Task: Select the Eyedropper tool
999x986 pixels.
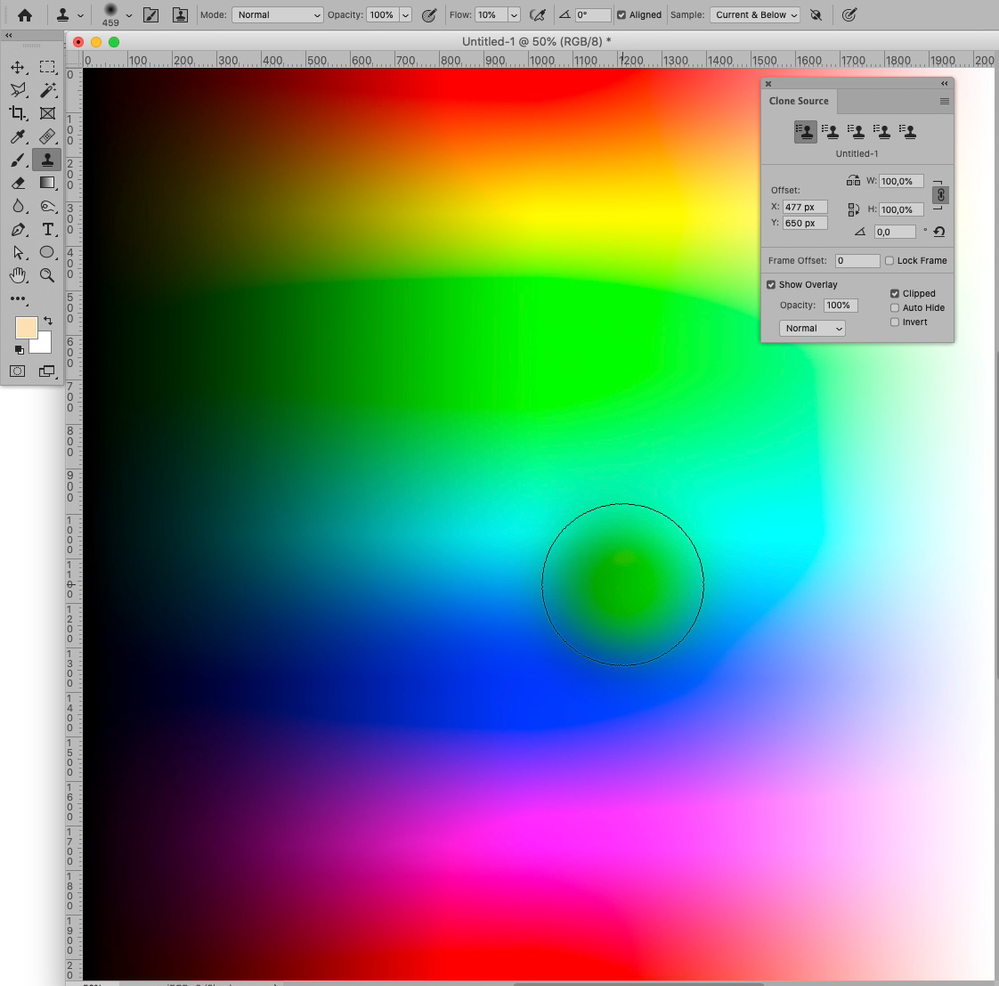Action: (x=18, y=136)
